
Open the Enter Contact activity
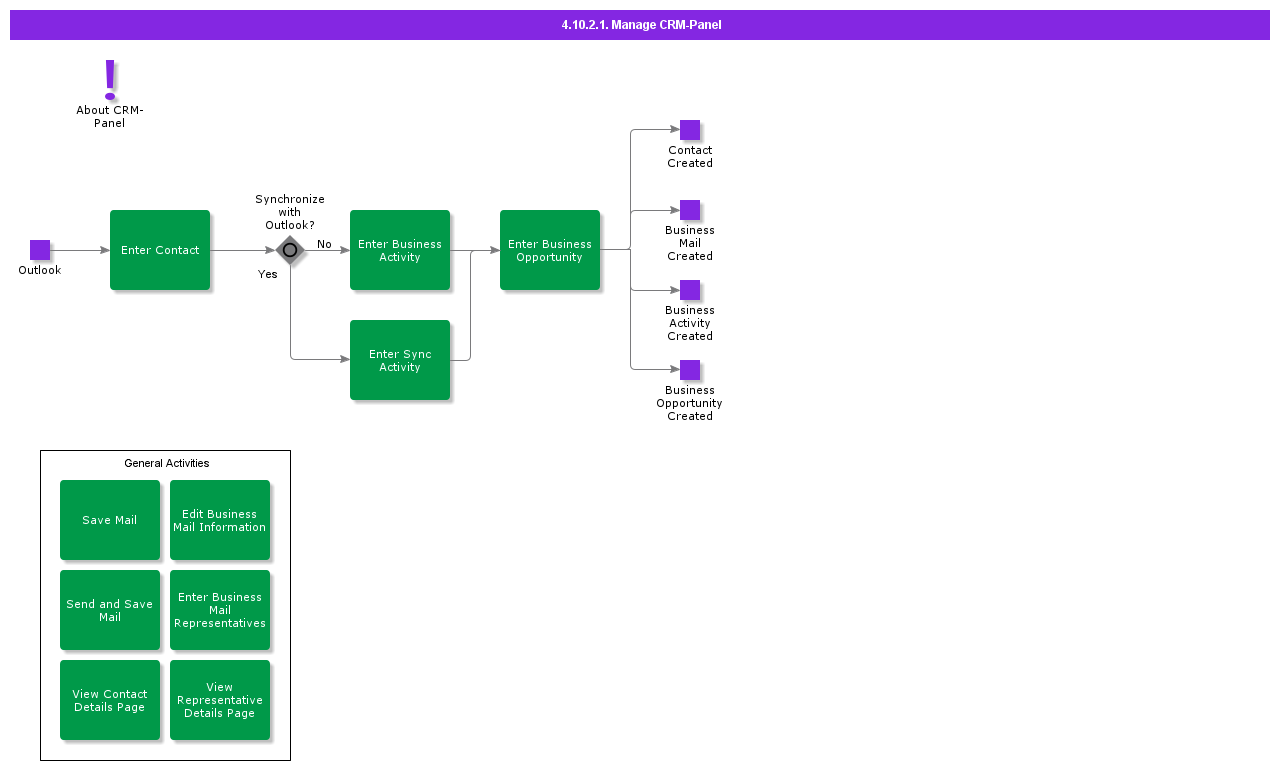pos(160,250)
